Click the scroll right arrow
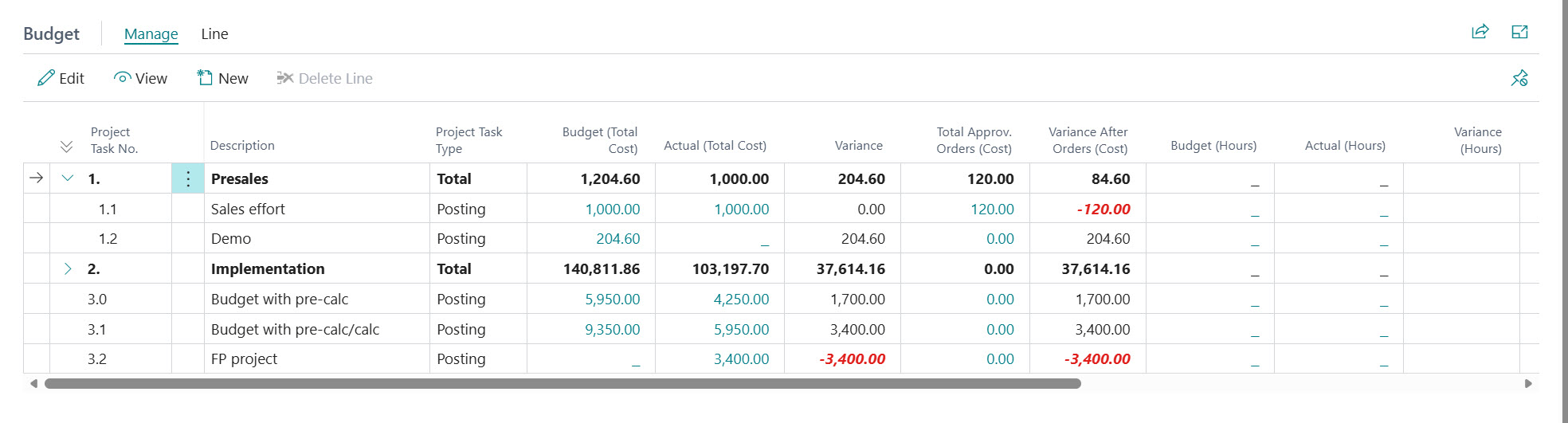The width and height of the screenshot is (1568, 423). (1528, 383)
